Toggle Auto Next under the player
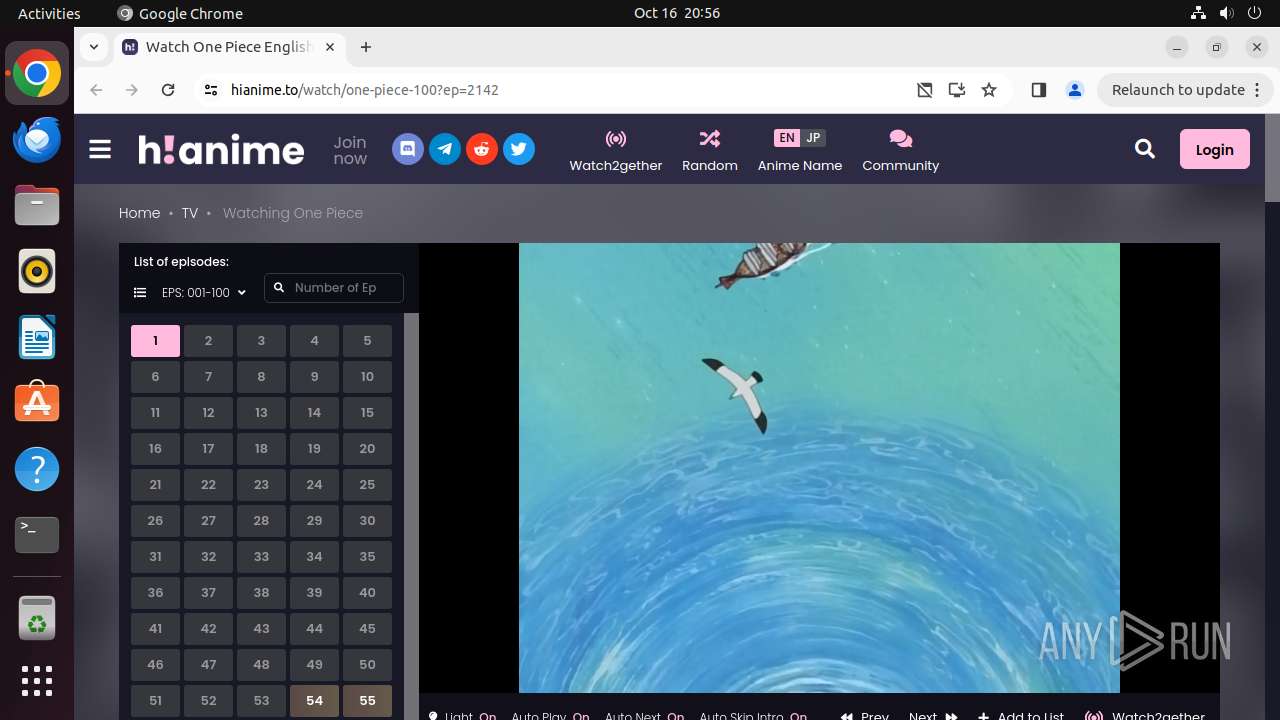Viewport: 1280px width, 720px height. pyautogui.click(x=645, y=715)
